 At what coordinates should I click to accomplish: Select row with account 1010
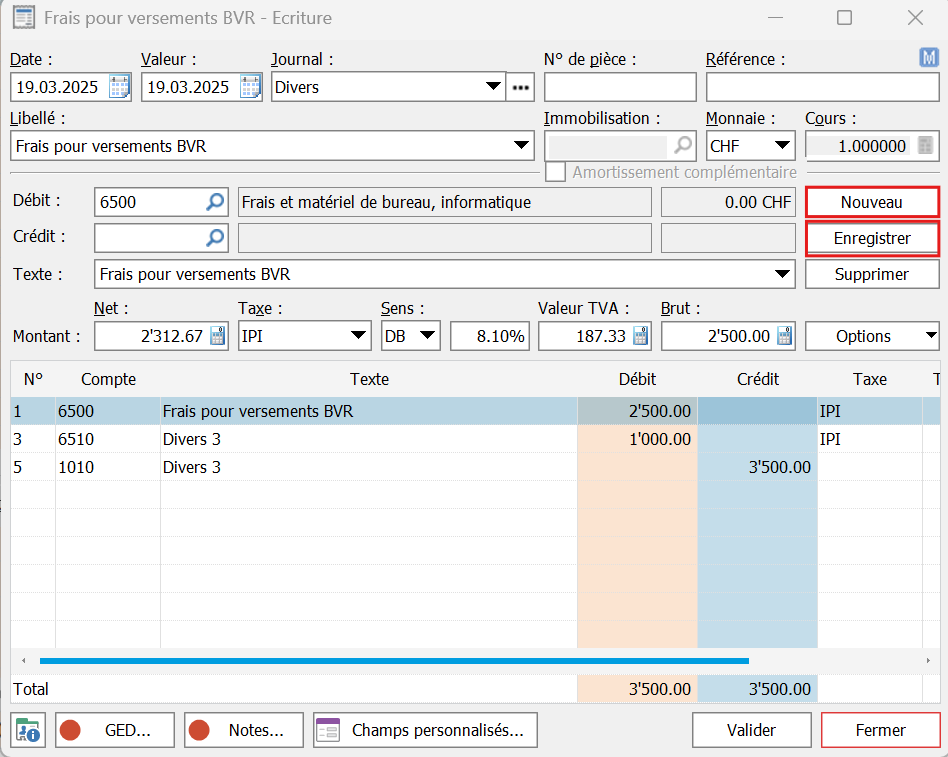pos(300,467)
